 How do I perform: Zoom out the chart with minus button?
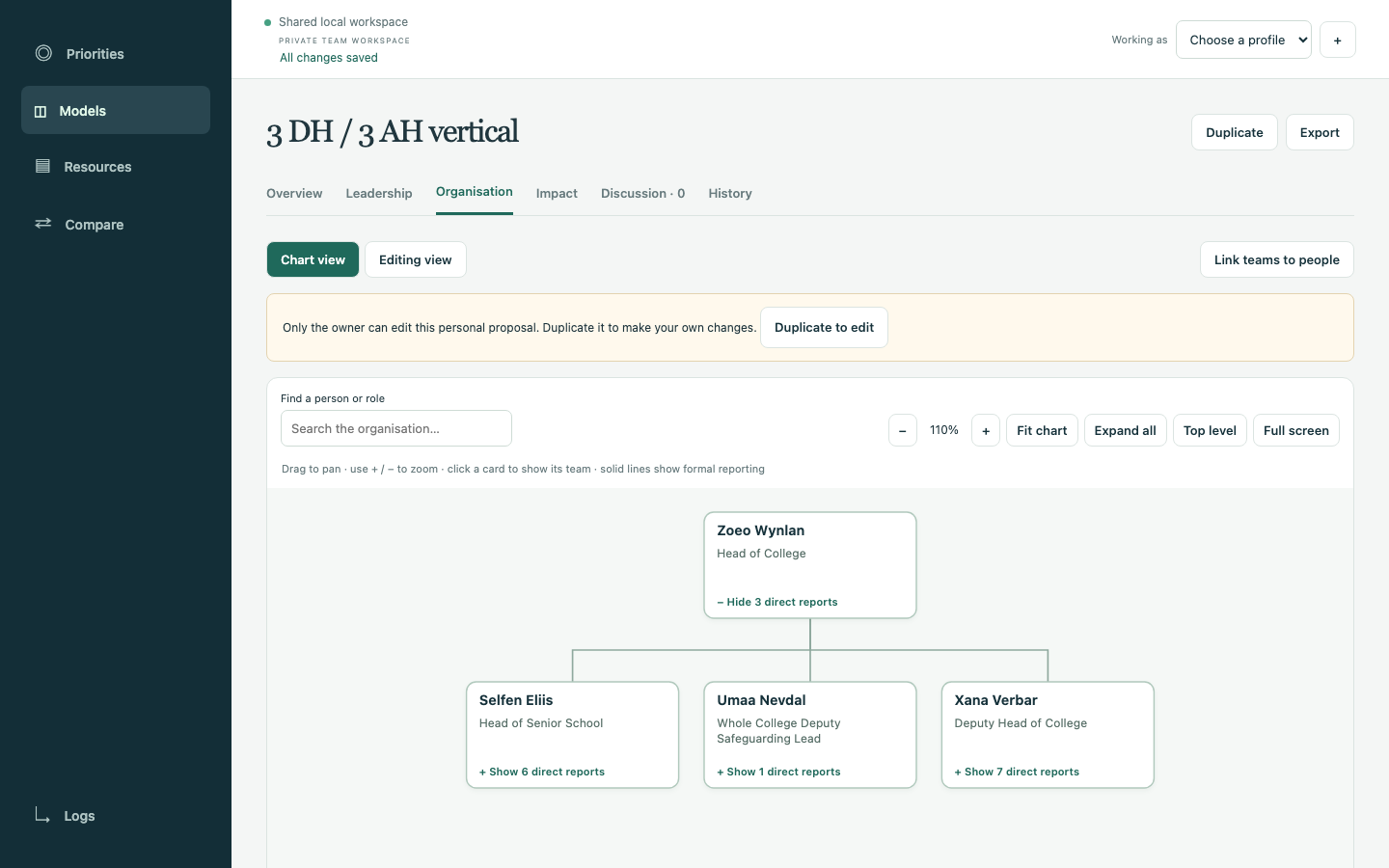coord(902,430)
